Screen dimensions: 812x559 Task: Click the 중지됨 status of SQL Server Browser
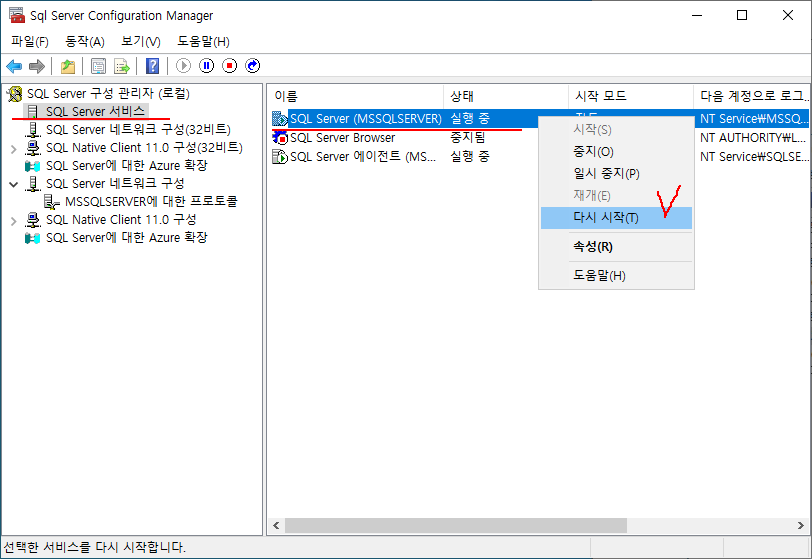click(x=468, y=138)
